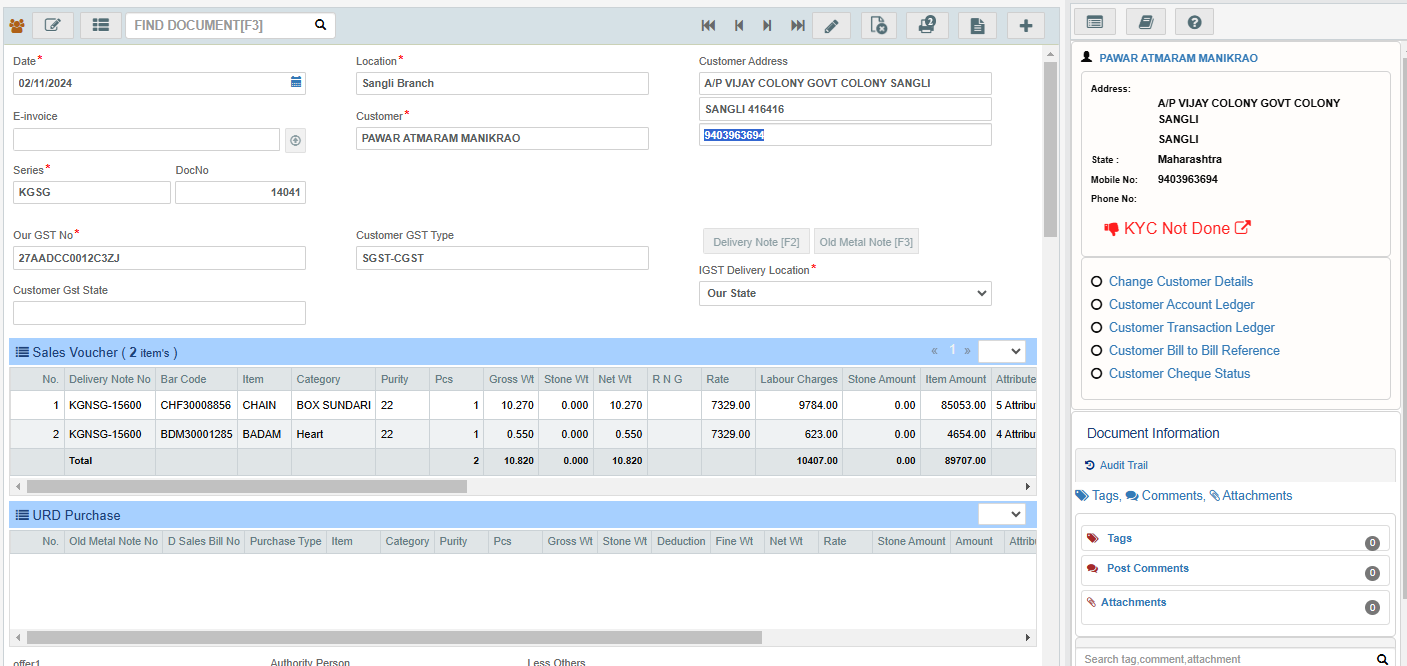
Task: Open the card view button in right panel
Action: [1095, 21]
